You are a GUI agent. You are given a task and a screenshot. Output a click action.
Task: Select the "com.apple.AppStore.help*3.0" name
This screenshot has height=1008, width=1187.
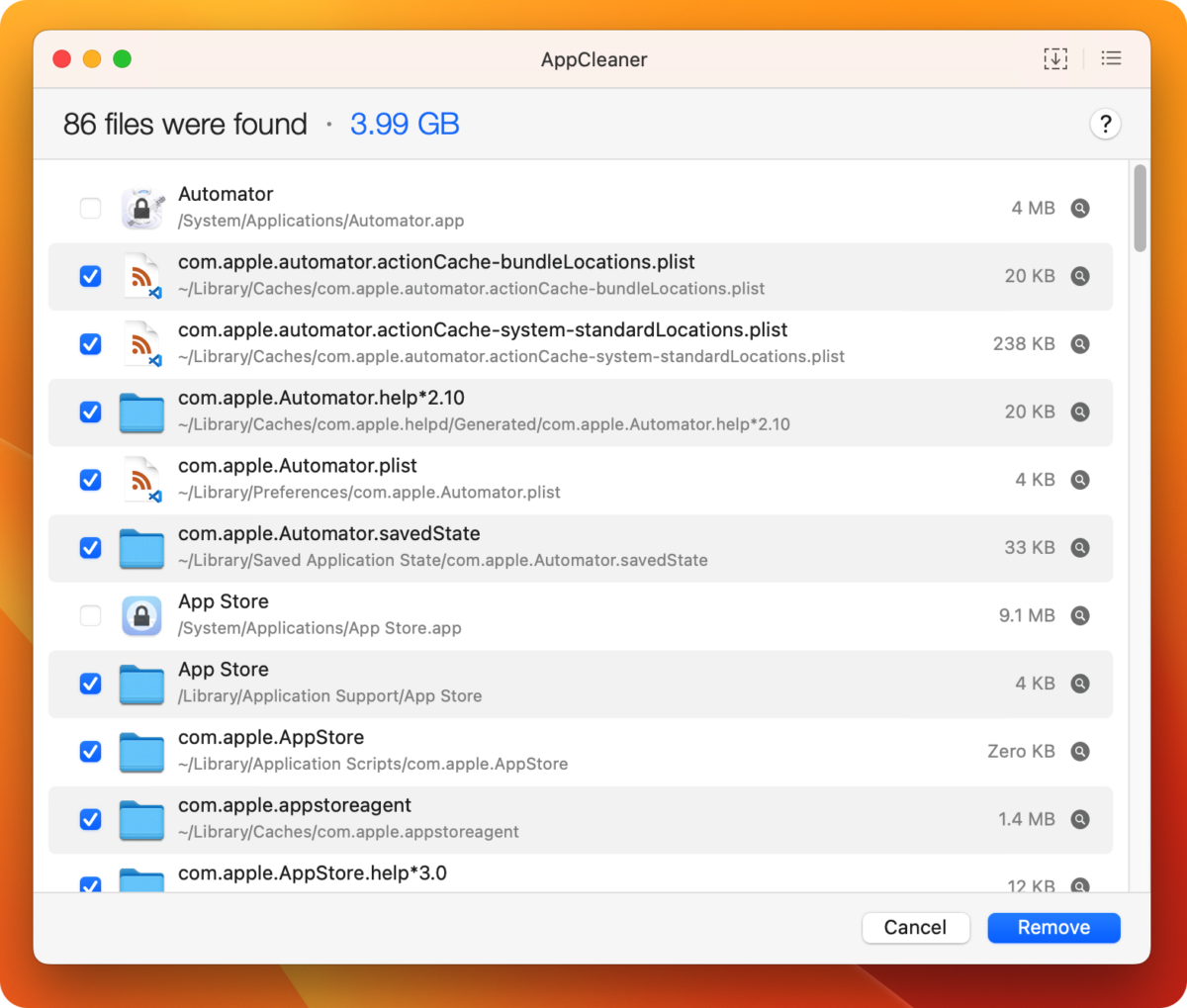[313, 873]
